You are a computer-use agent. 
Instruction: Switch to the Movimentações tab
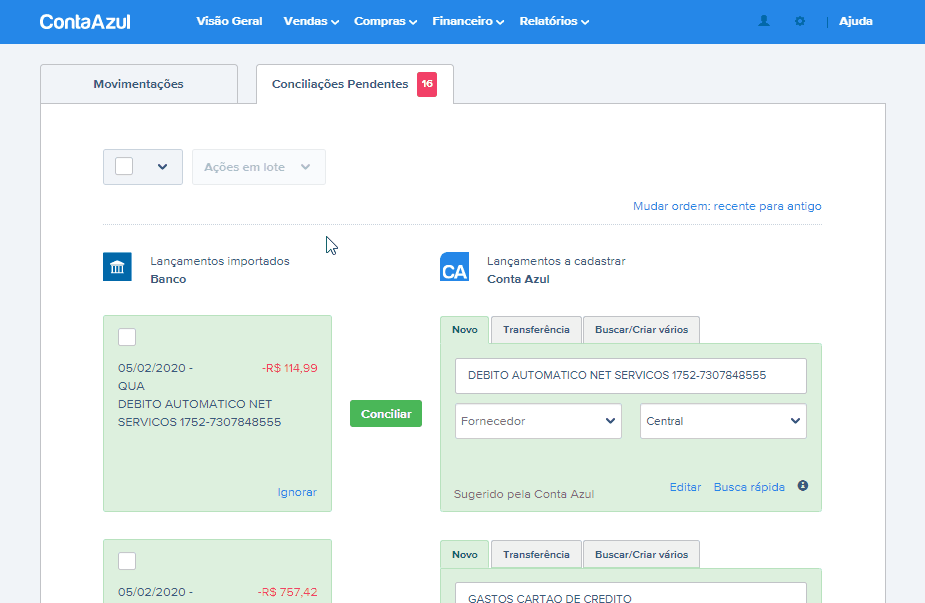[x=139, y=84]
